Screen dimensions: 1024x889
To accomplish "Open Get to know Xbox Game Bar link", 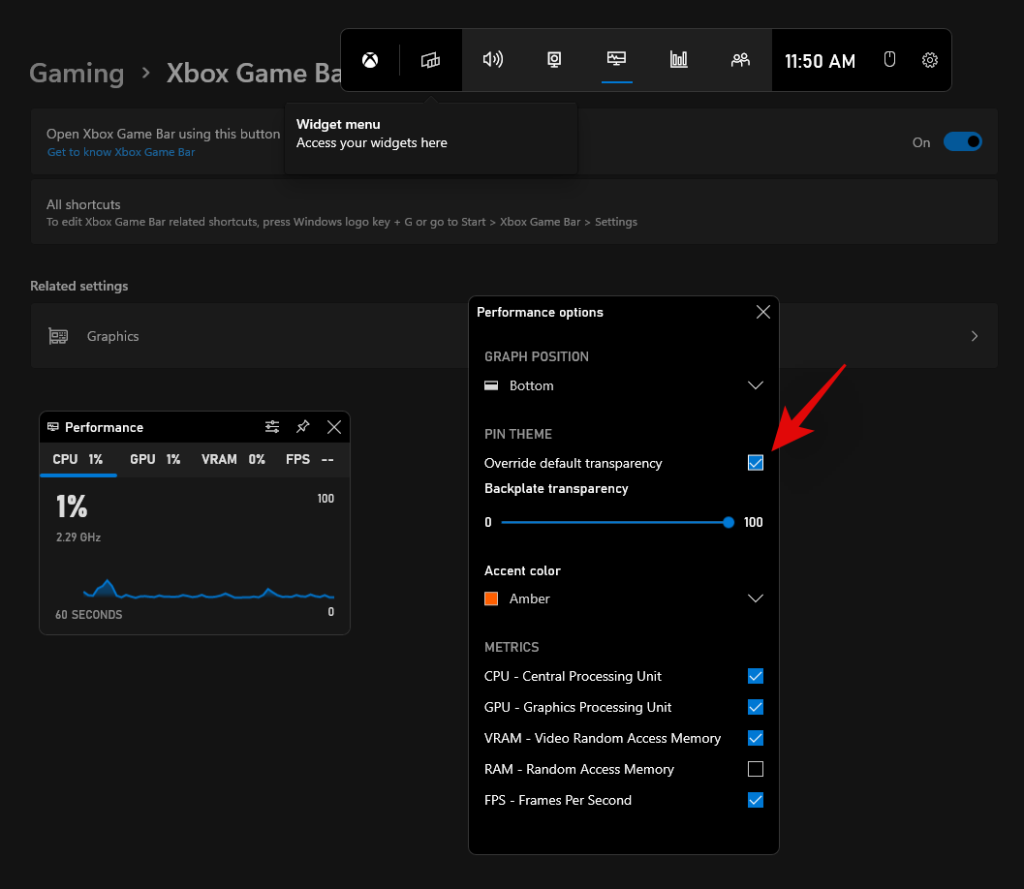I will coord(121,152).
